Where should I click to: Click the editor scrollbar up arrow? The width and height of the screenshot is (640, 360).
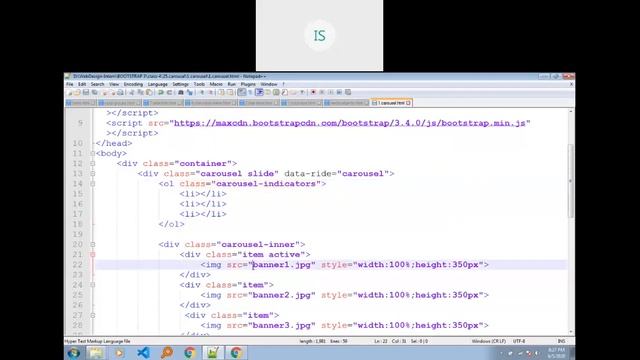(571, 112)
